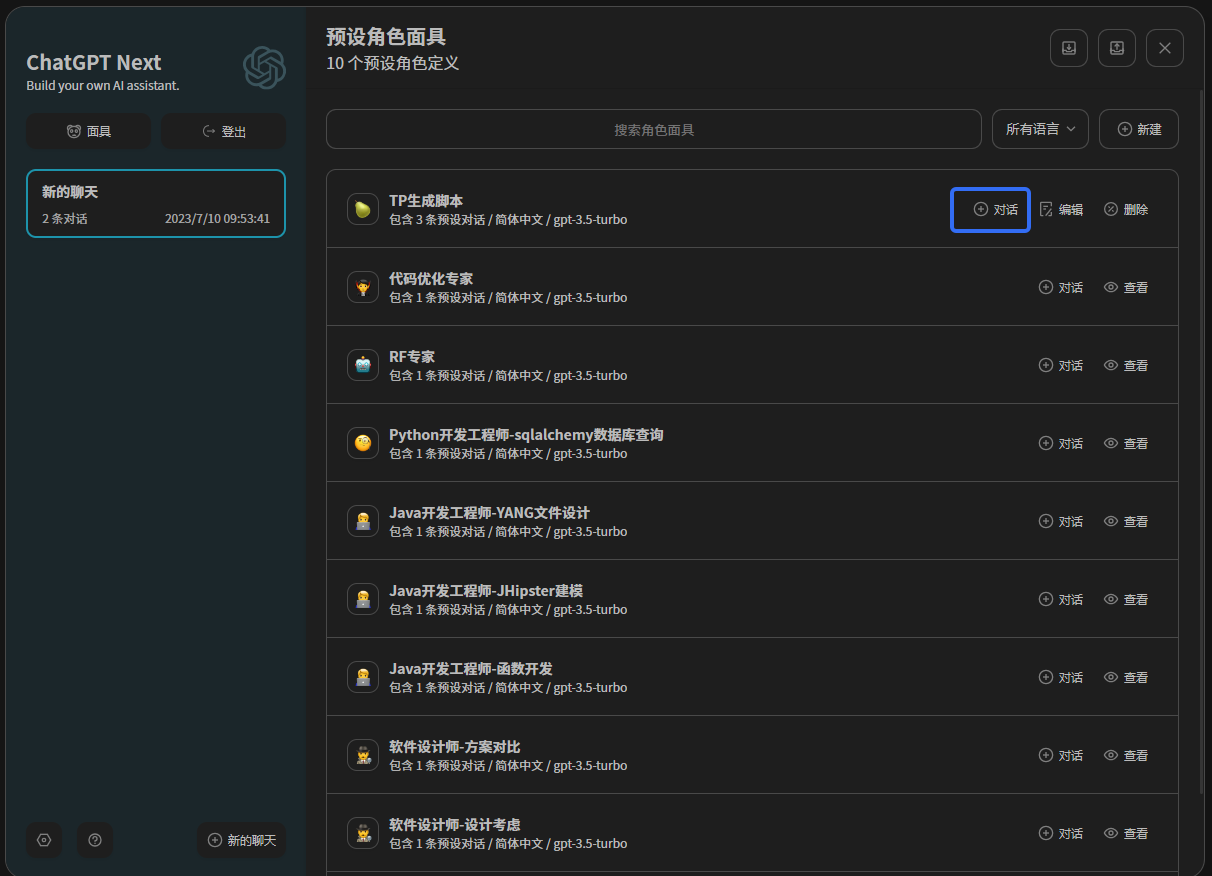Click the Python开发工程师 mask avatar icon

tap(362, 443)
